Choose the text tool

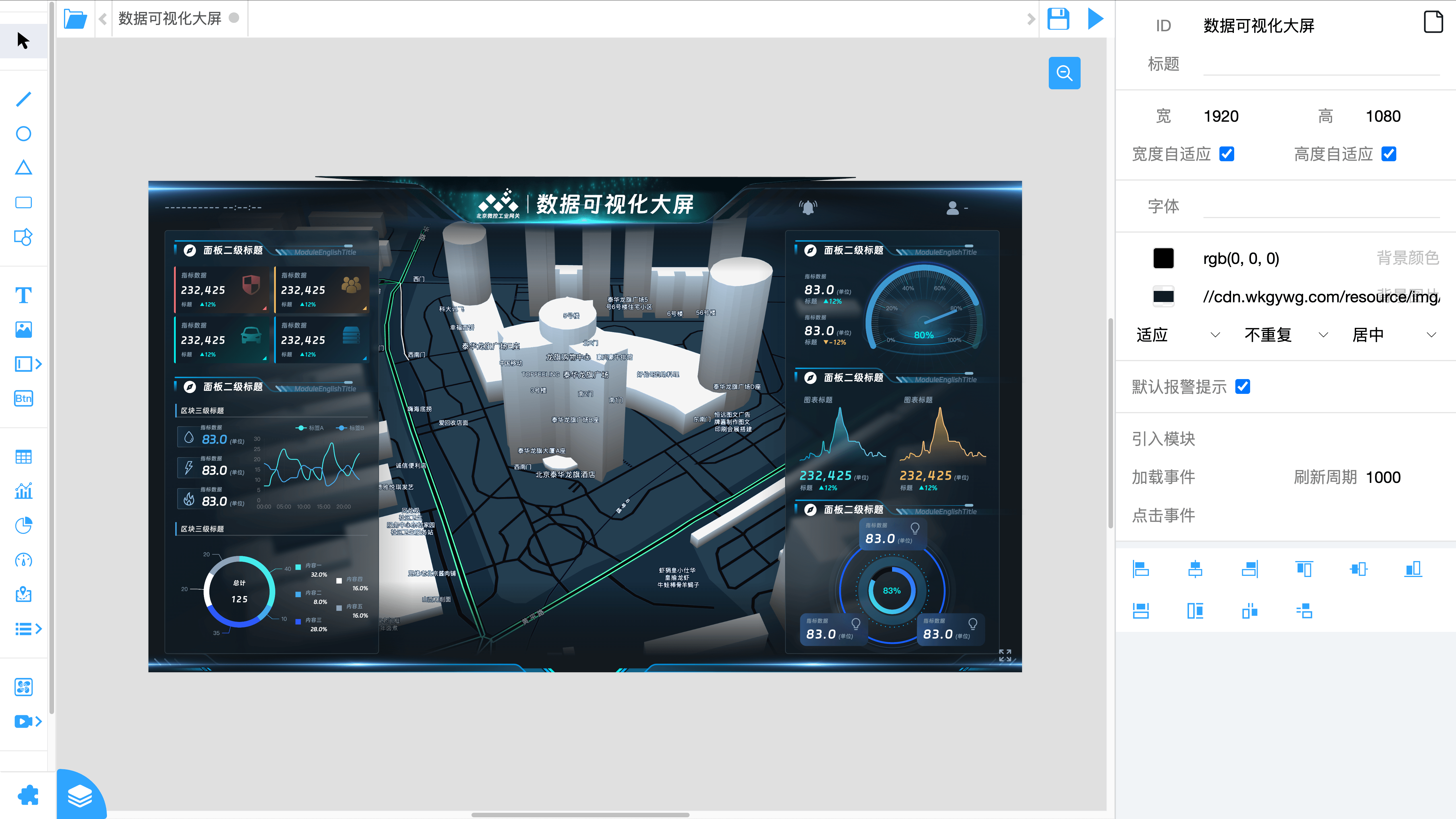(23, 295)
